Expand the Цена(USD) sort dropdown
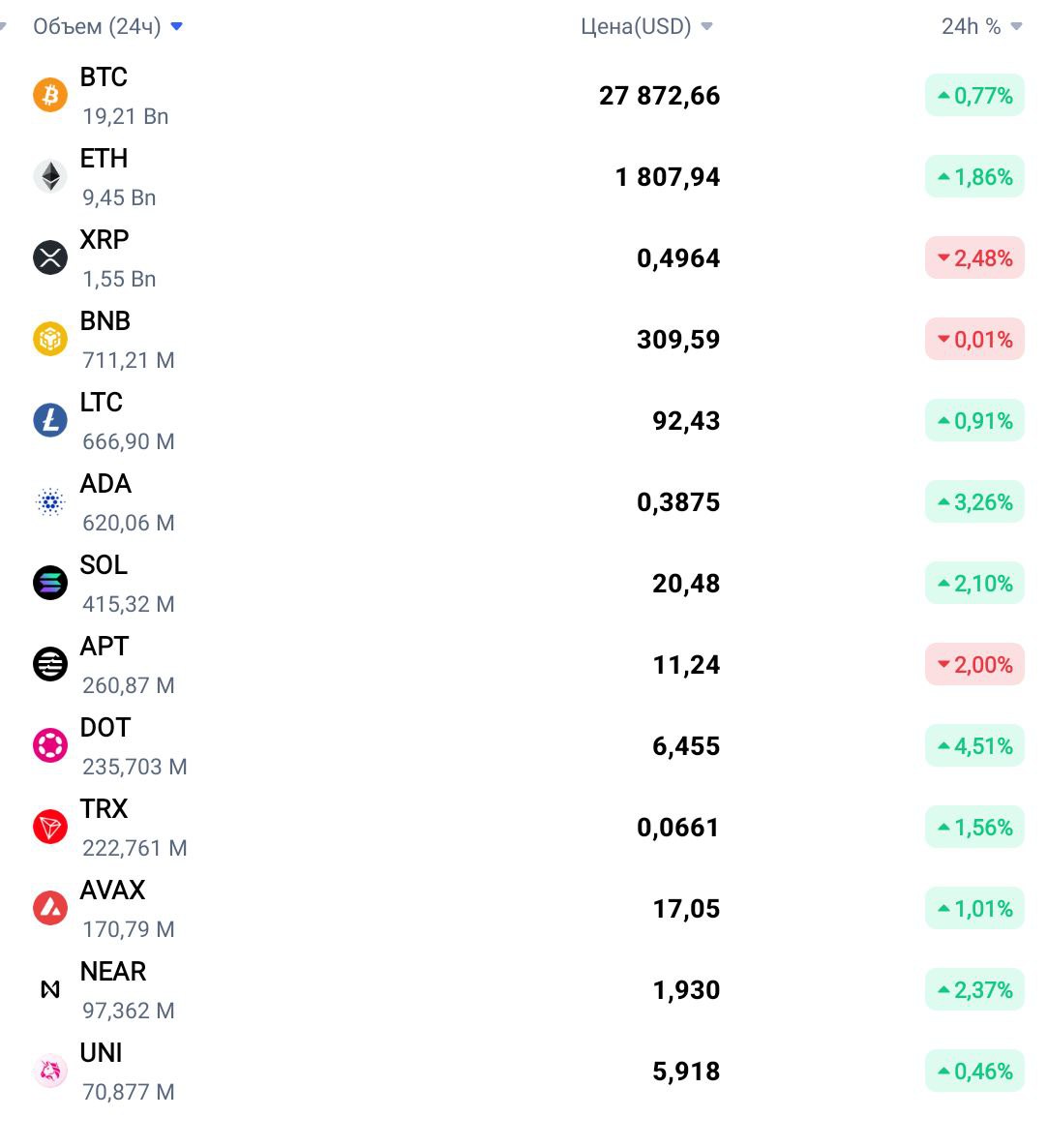 [x=706, y=26]
